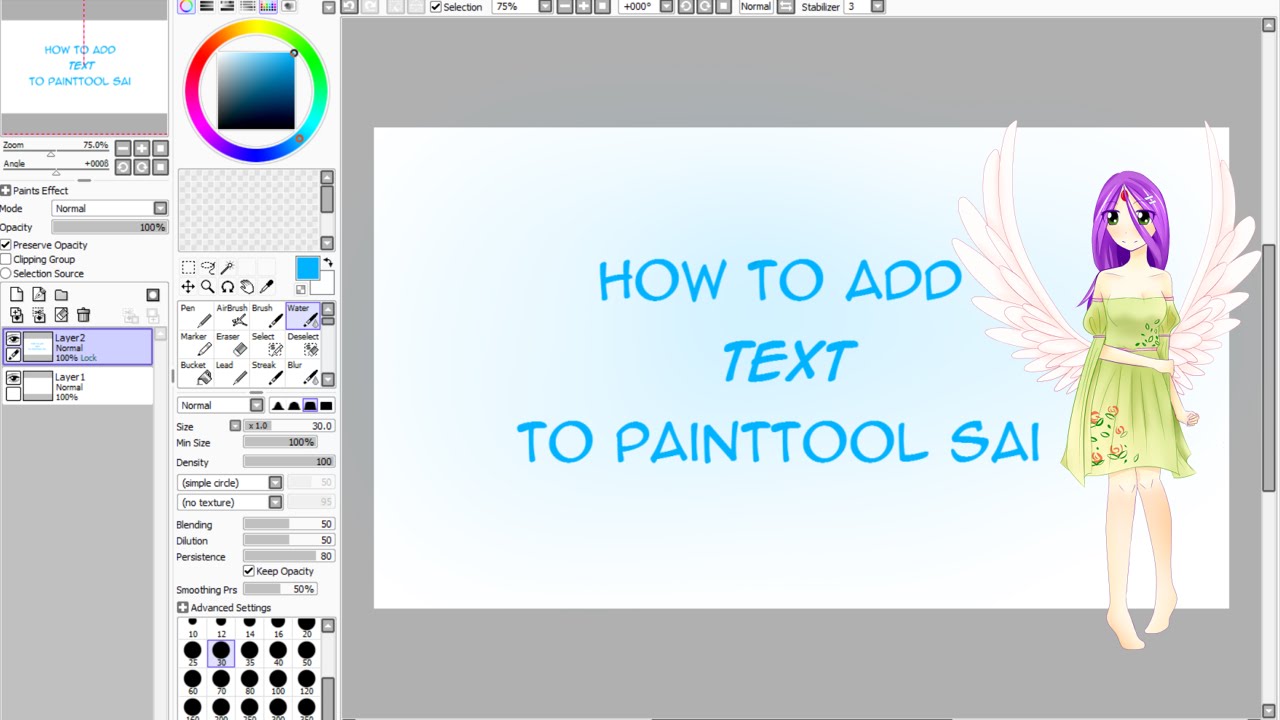Select brush size 35 preset
The height and width of the screenshot is (720, 1280).
pyautogui.click(x=249, y=654)
